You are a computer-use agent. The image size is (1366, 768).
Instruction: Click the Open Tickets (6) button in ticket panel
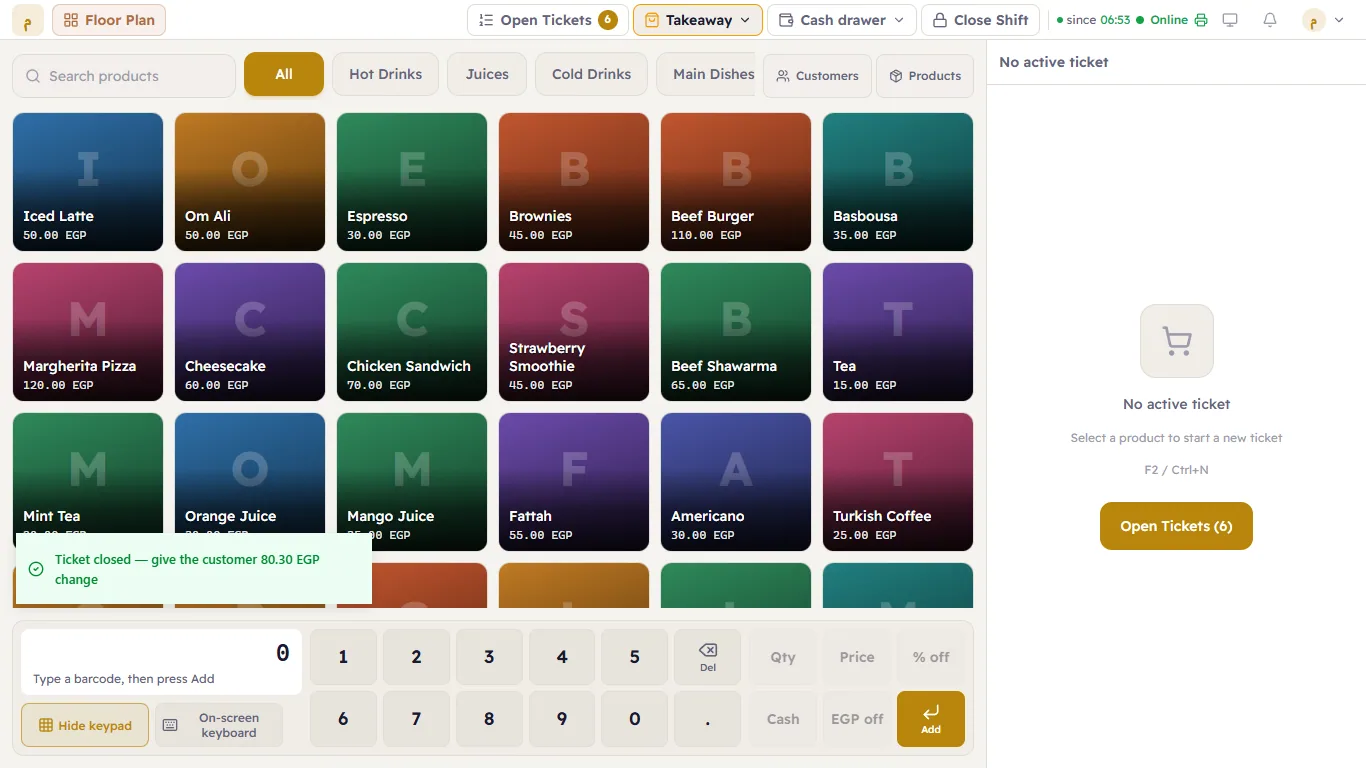point(1176,526)
